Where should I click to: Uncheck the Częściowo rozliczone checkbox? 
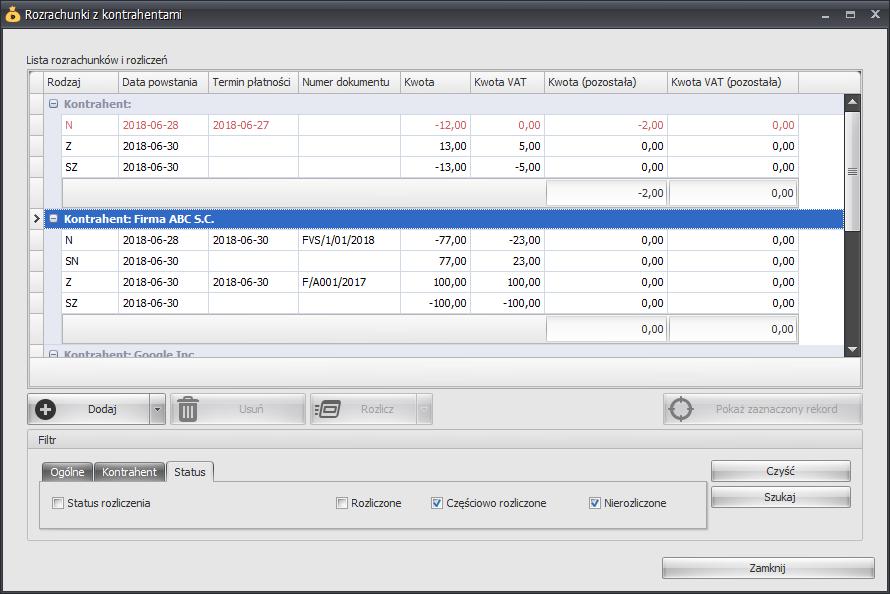point(436,503)
